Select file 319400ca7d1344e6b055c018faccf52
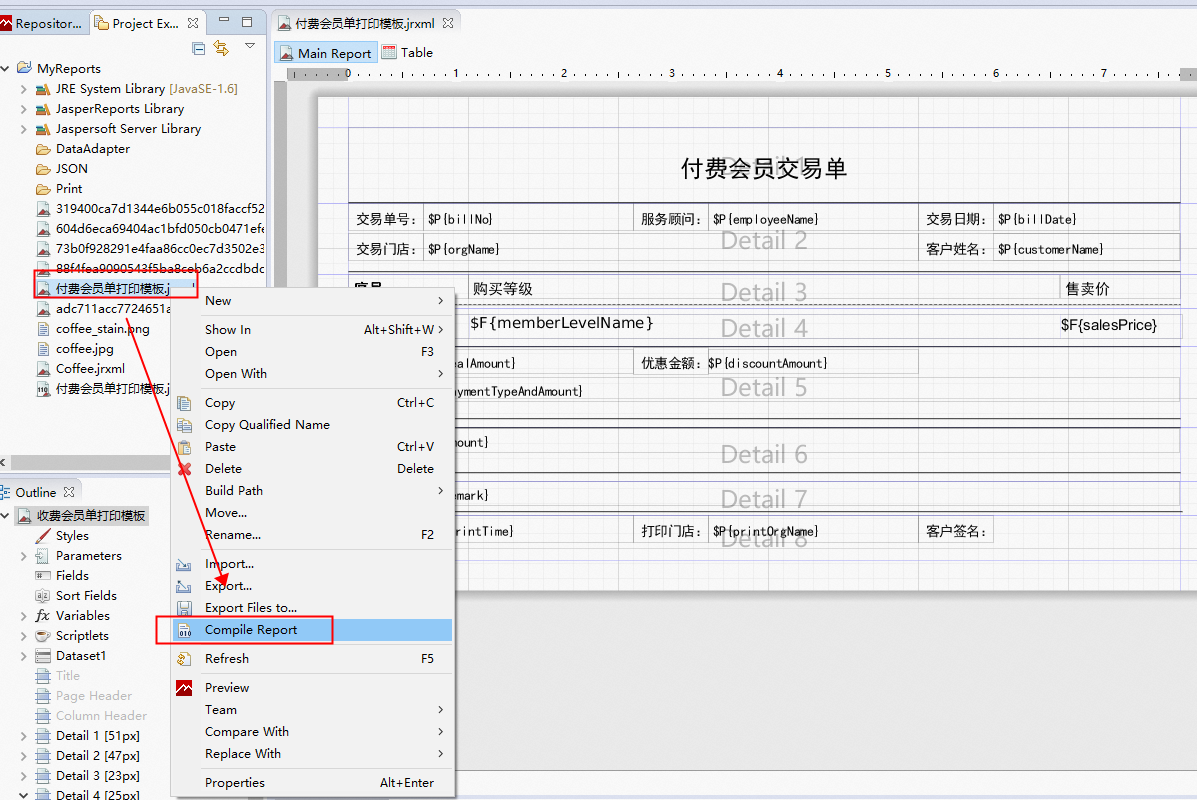This screenshot has height=800, width=1197. [150, 208]
